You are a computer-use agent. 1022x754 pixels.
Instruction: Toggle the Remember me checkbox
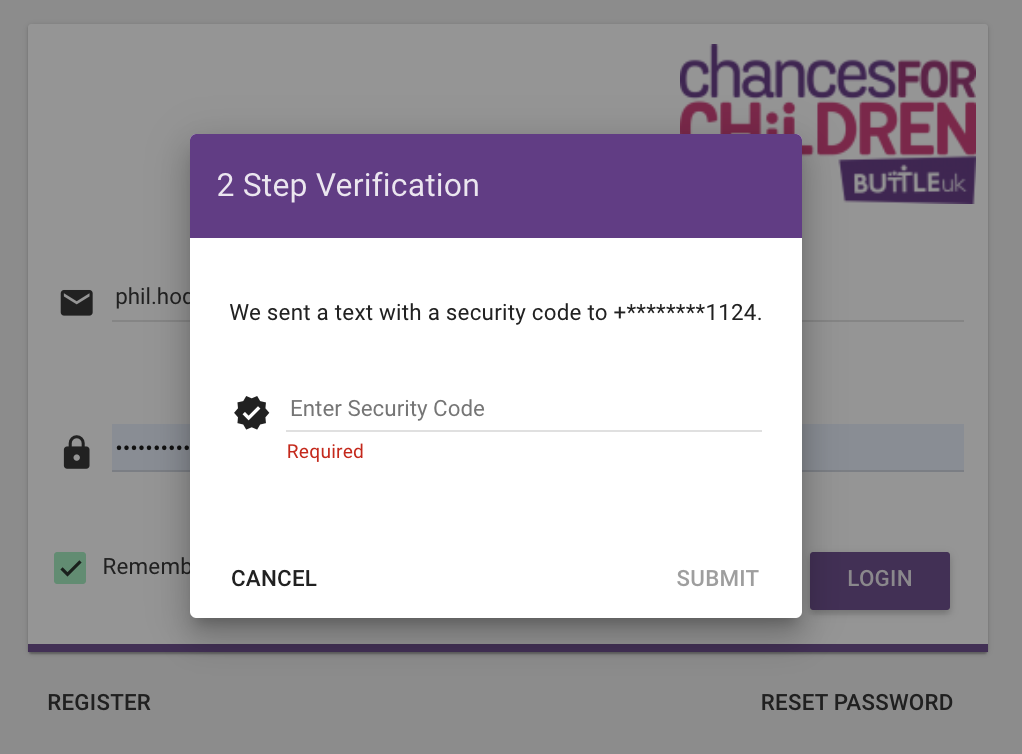[70, 568]
